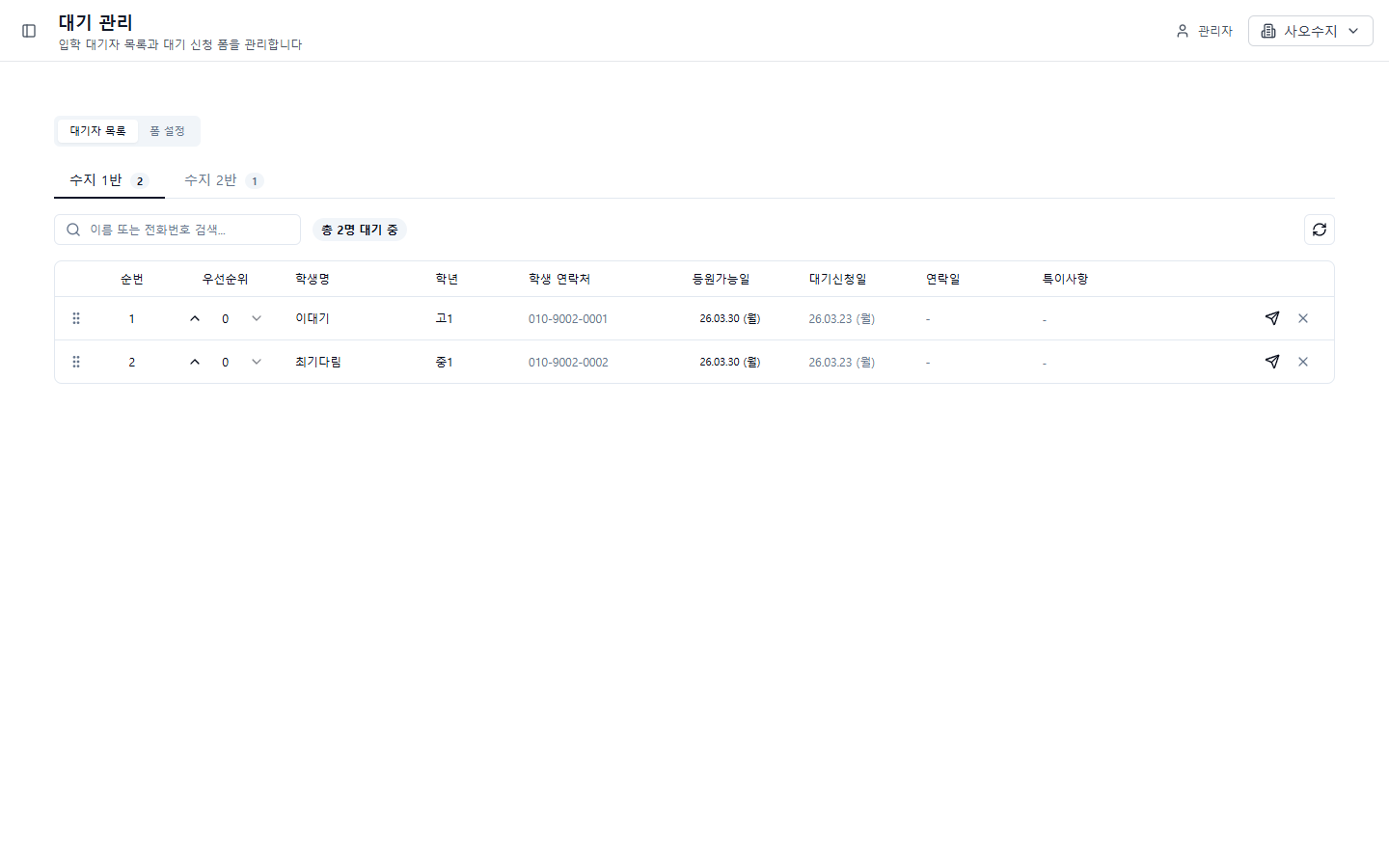Viewport: 1389px width, 868px height.
Task: Open the 사오수지 branch selector dropdown
Action: pos(1310,30)
